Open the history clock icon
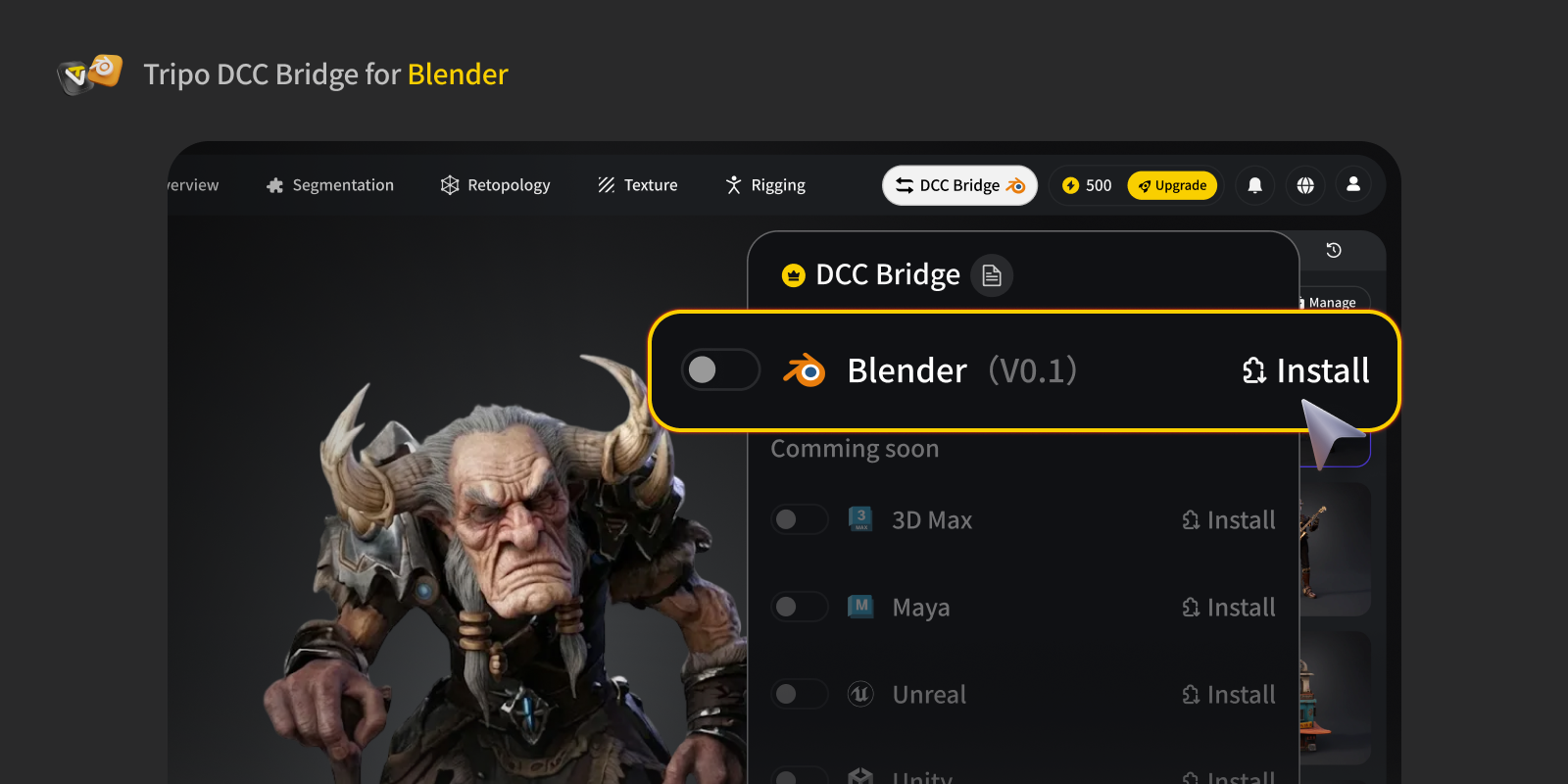Screen dimensions: 1568x784 click(x=1334, y=250)
